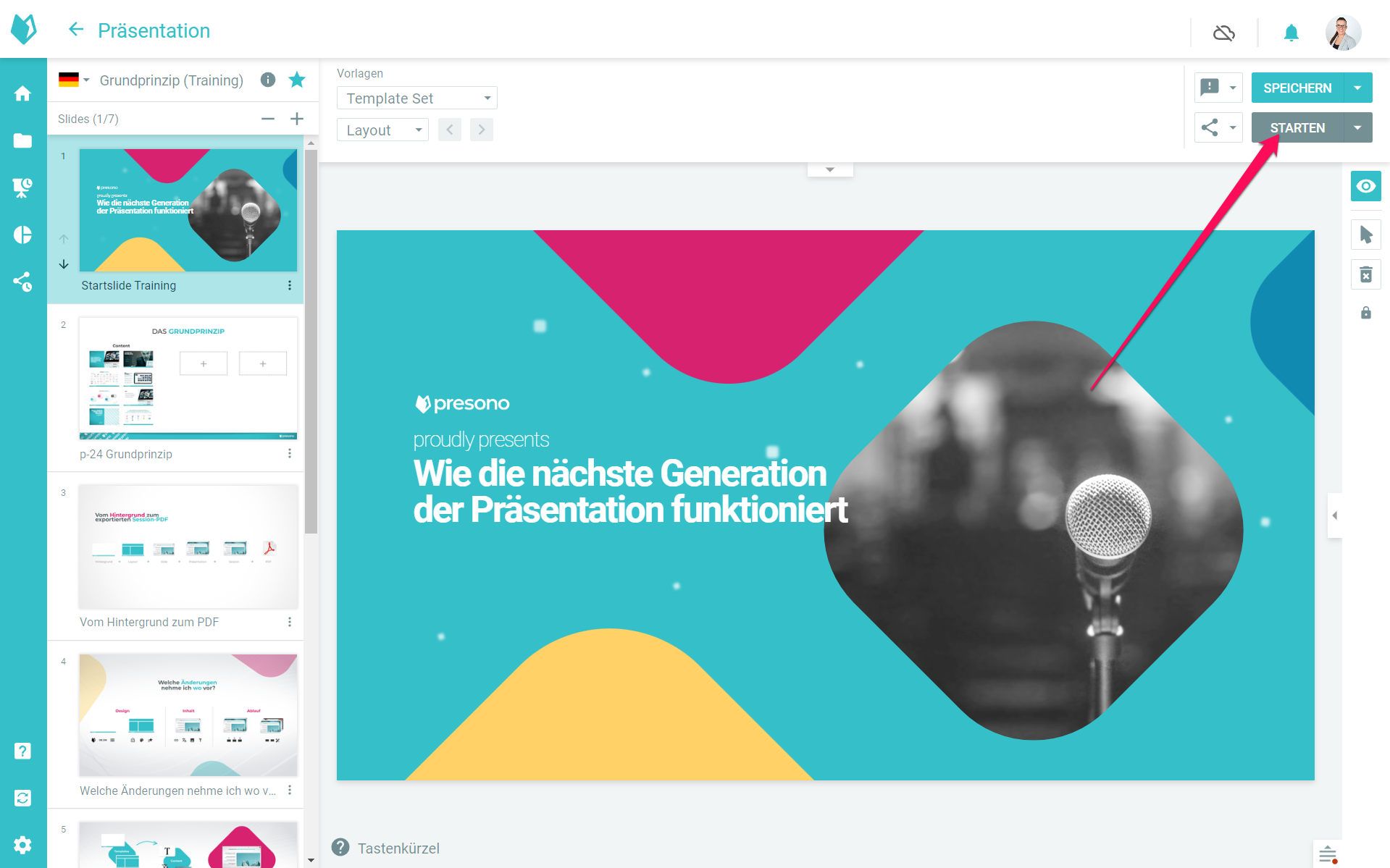
Task: Open the folder icon in the sidebar
Action: coord(22,140)
